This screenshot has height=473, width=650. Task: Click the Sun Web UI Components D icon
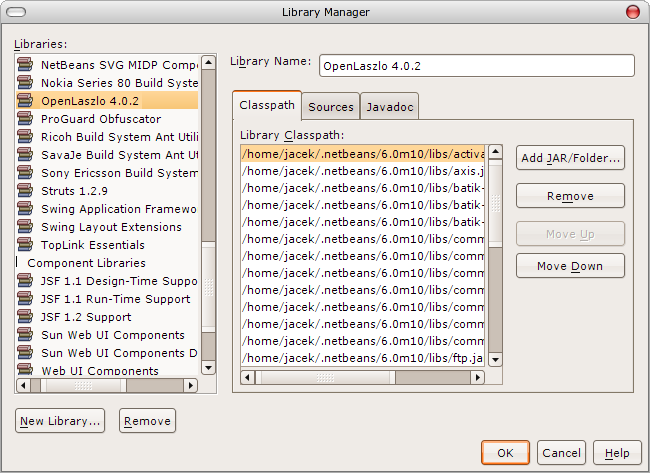(25, 353)
